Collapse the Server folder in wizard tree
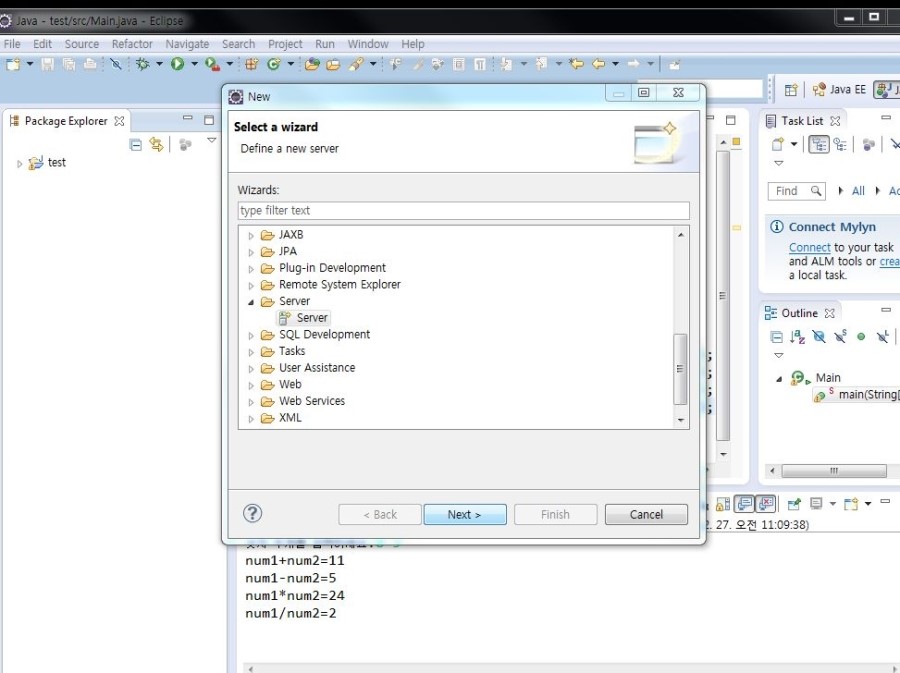 point(251,302)
